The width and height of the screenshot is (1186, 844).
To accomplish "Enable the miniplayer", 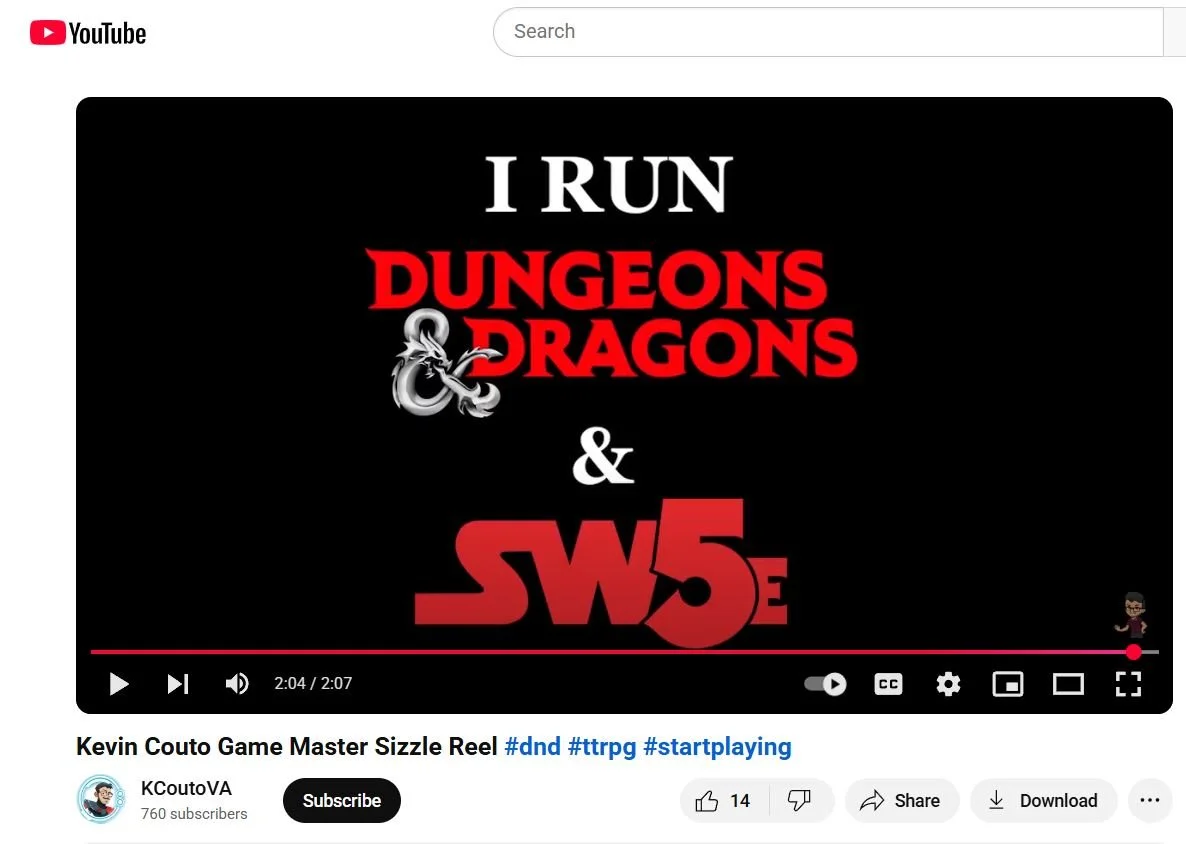I will click(x=1007, y=684).
